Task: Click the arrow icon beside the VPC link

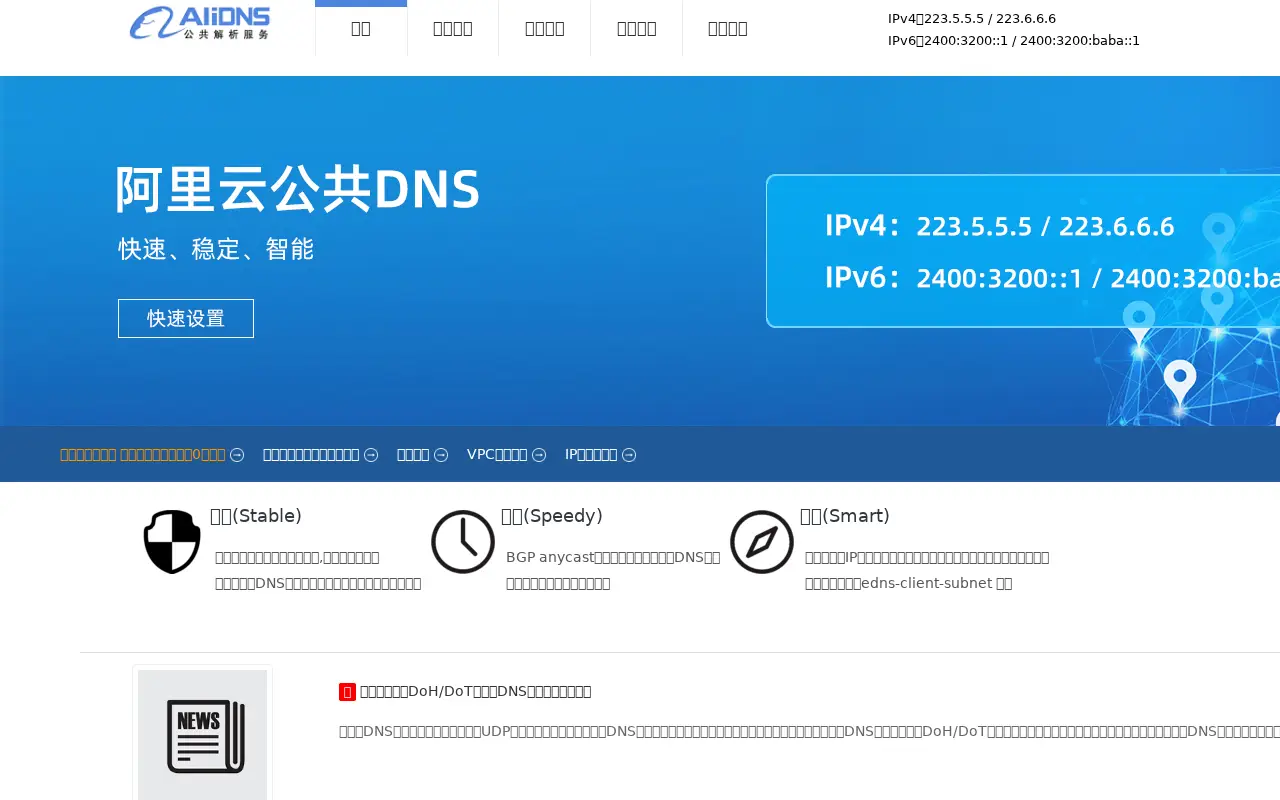Action: tap(539, 455)
